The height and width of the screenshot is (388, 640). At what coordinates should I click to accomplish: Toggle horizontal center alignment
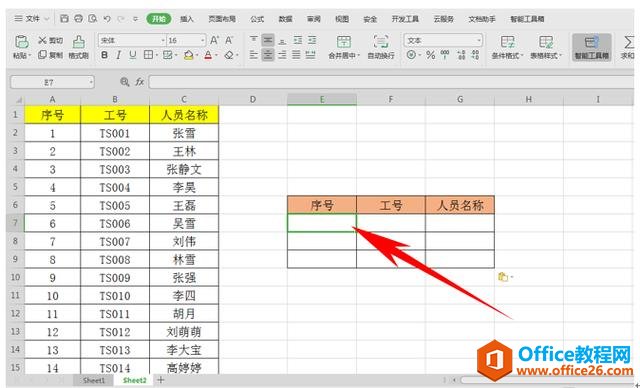(268, 55)
